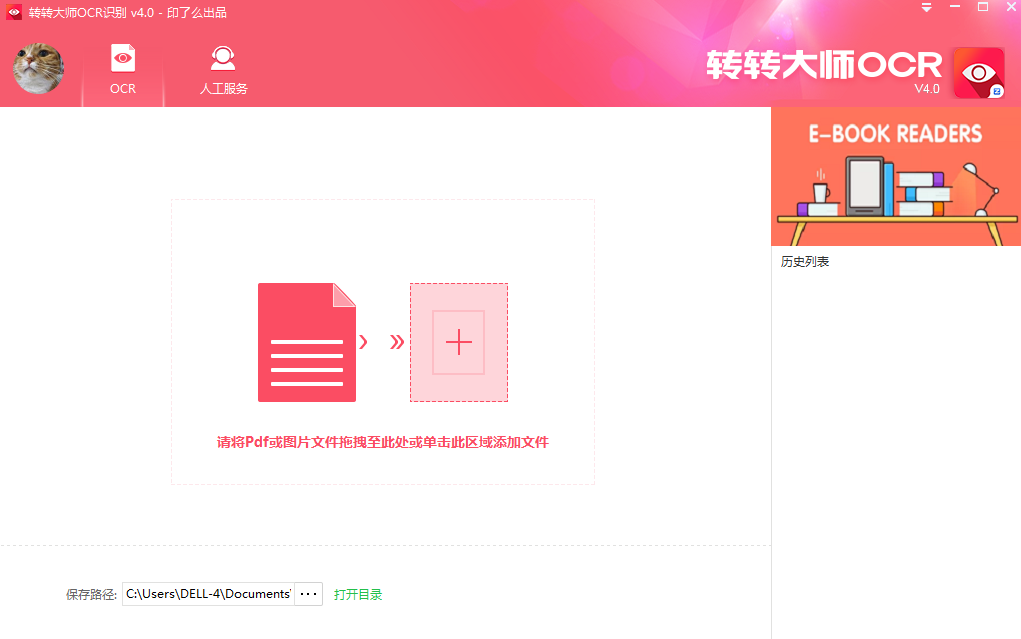The height and width of the screenshot is (639, 1021).
Task: Click the 人工服务 person icon
Action: 222,58
